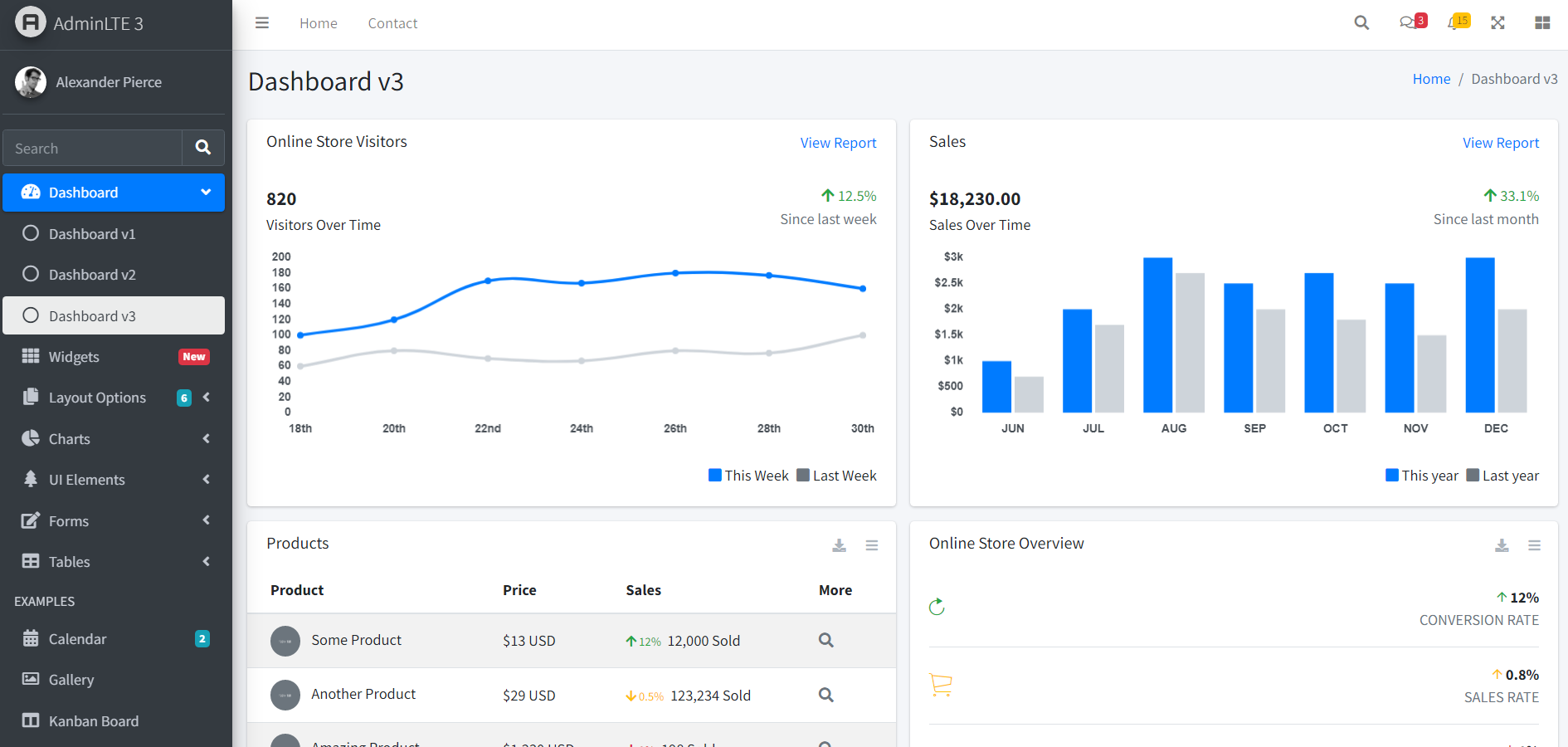Viewport: 1568px width, 747px height.
Task: Click the blue This Week legend swatch
Action: (x=714, y=475)
